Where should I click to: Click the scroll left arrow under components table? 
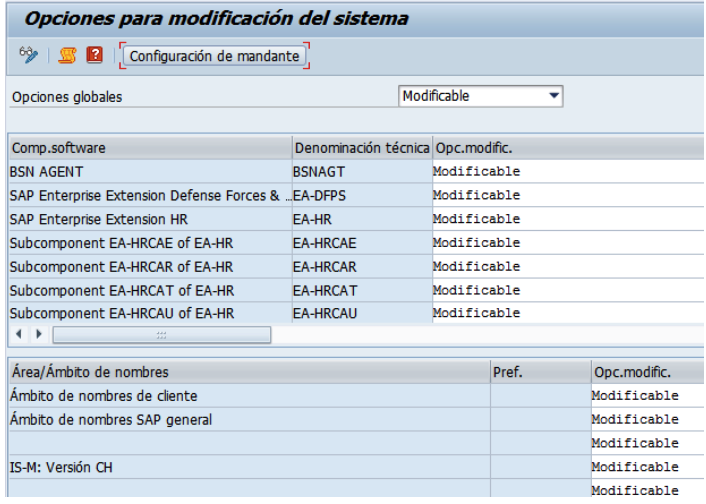tap(19, 334)
